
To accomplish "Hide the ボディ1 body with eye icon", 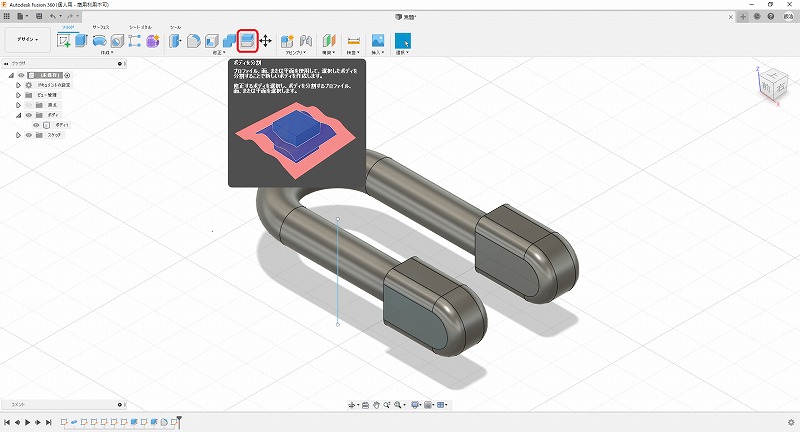I will pos(36,124).
